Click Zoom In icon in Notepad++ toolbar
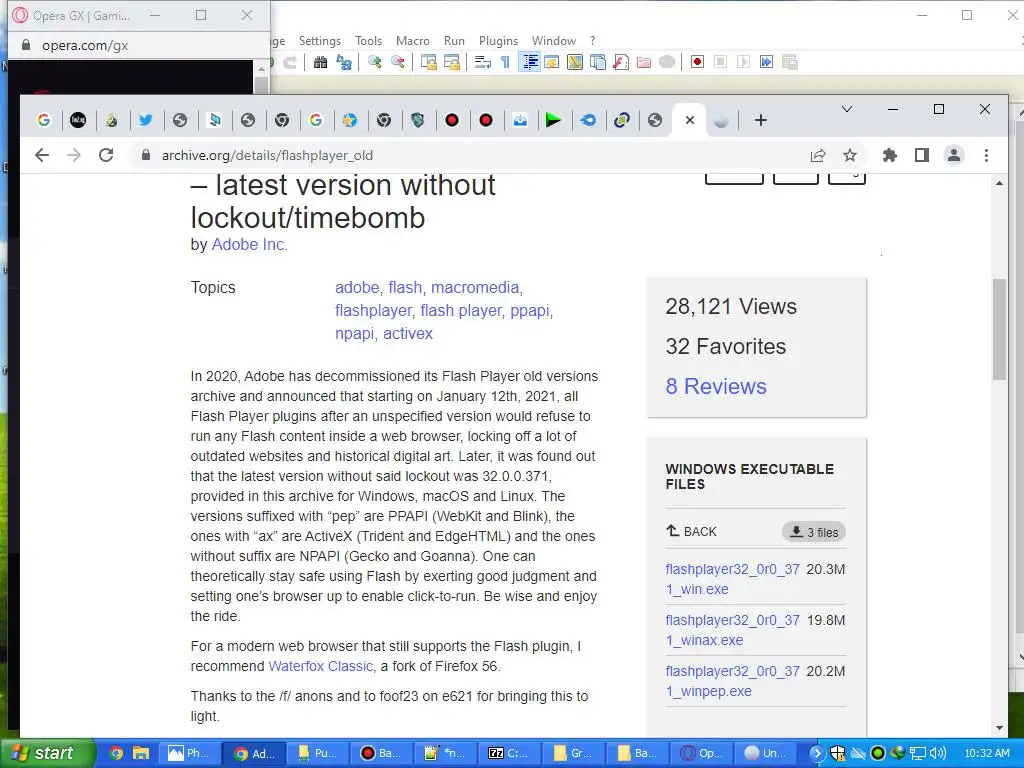The image size is (1024, 768). [x=375, y=62]
